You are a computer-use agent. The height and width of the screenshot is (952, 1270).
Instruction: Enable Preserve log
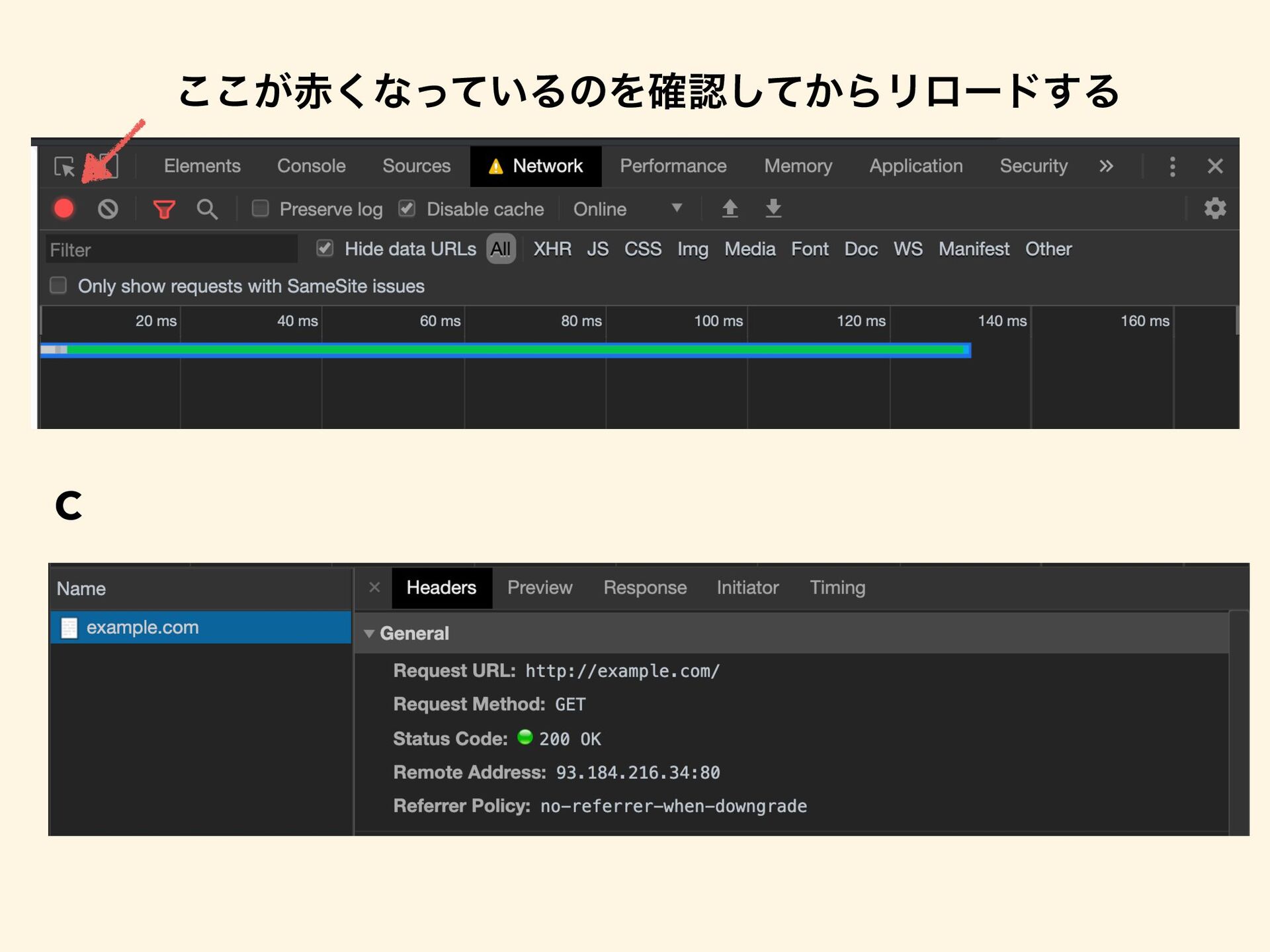click(x=260, y=208)
